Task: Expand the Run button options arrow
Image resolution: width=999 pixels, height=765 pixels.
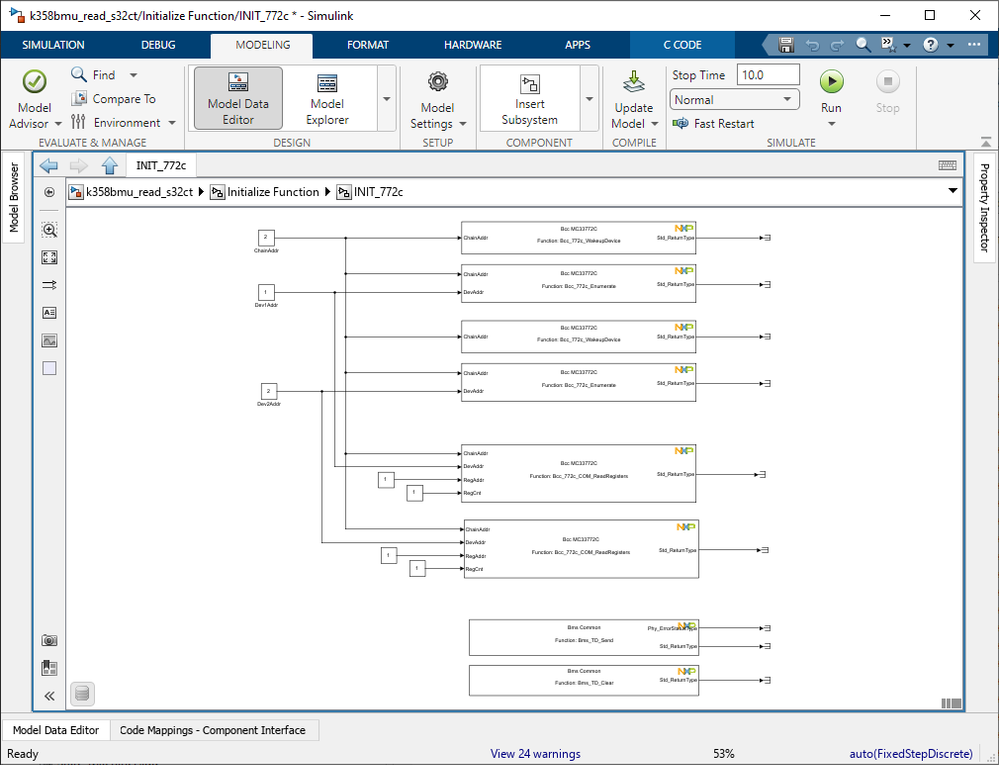Action: (831, 124)
